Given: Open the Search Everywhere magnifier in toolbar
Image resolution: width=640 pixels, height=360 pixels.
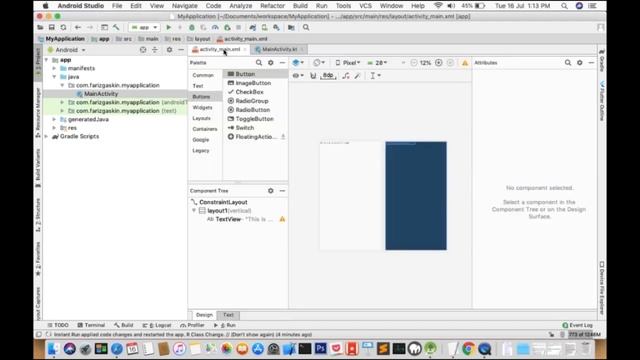Looking at the screenshot, I should click(x=306, y=27).
